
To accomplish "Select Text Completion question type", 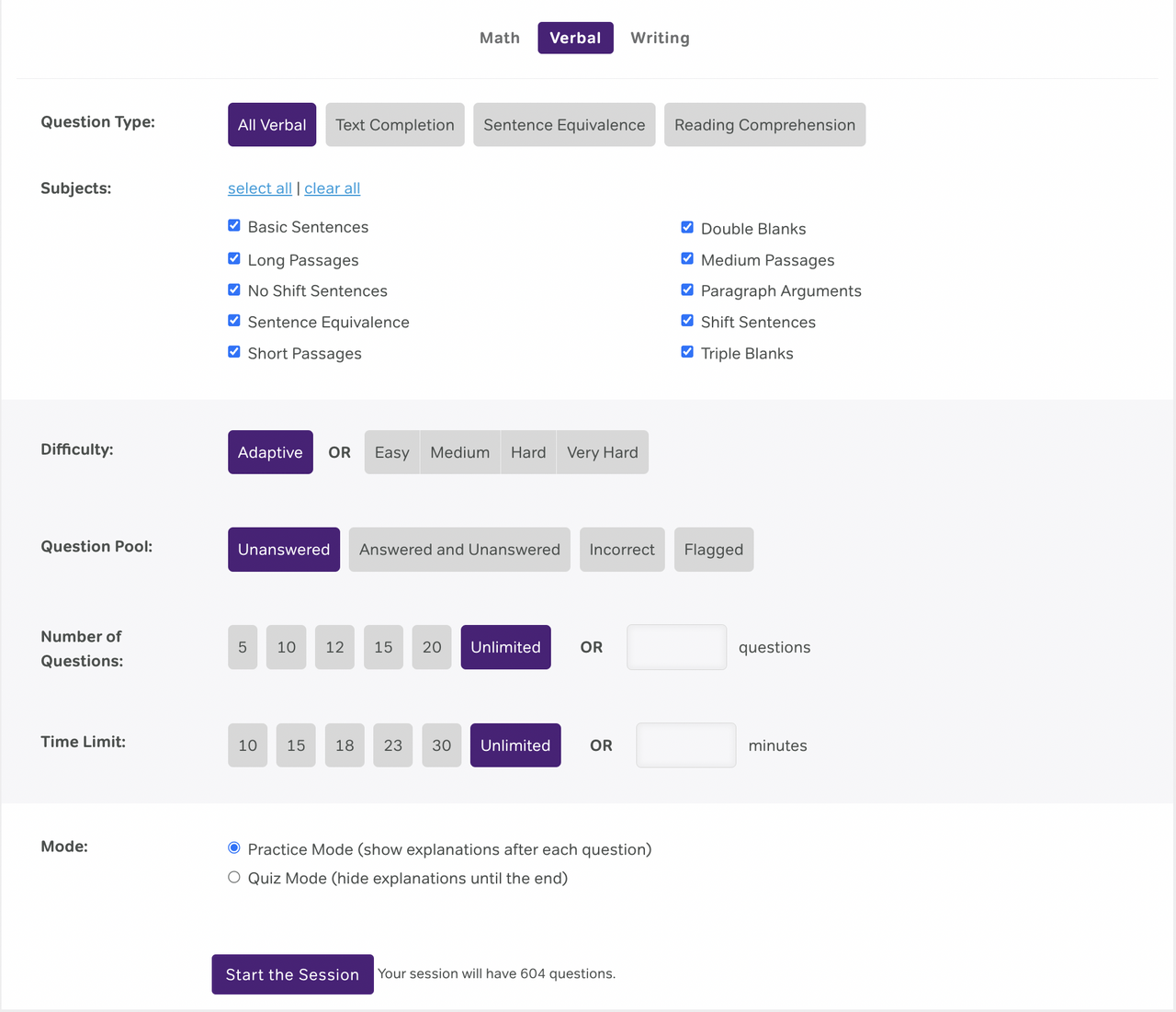I will [x=394, y=125].
